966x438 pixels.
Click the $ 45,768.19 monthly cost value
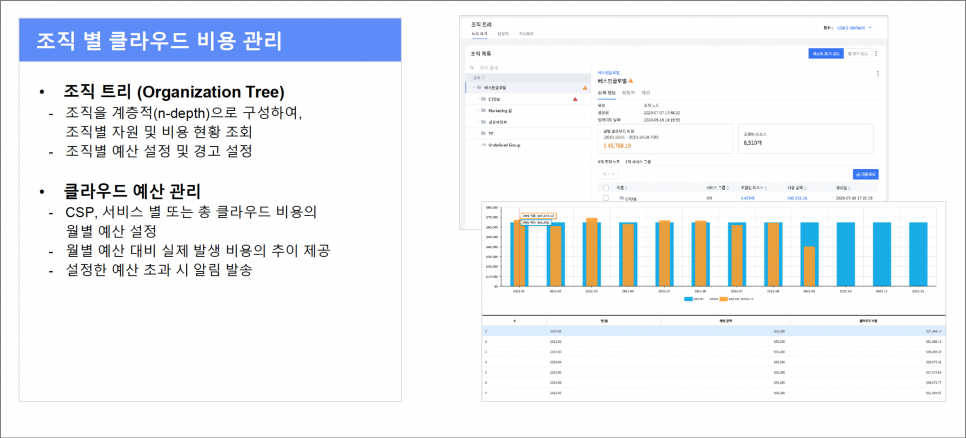[x=617, y=145]
